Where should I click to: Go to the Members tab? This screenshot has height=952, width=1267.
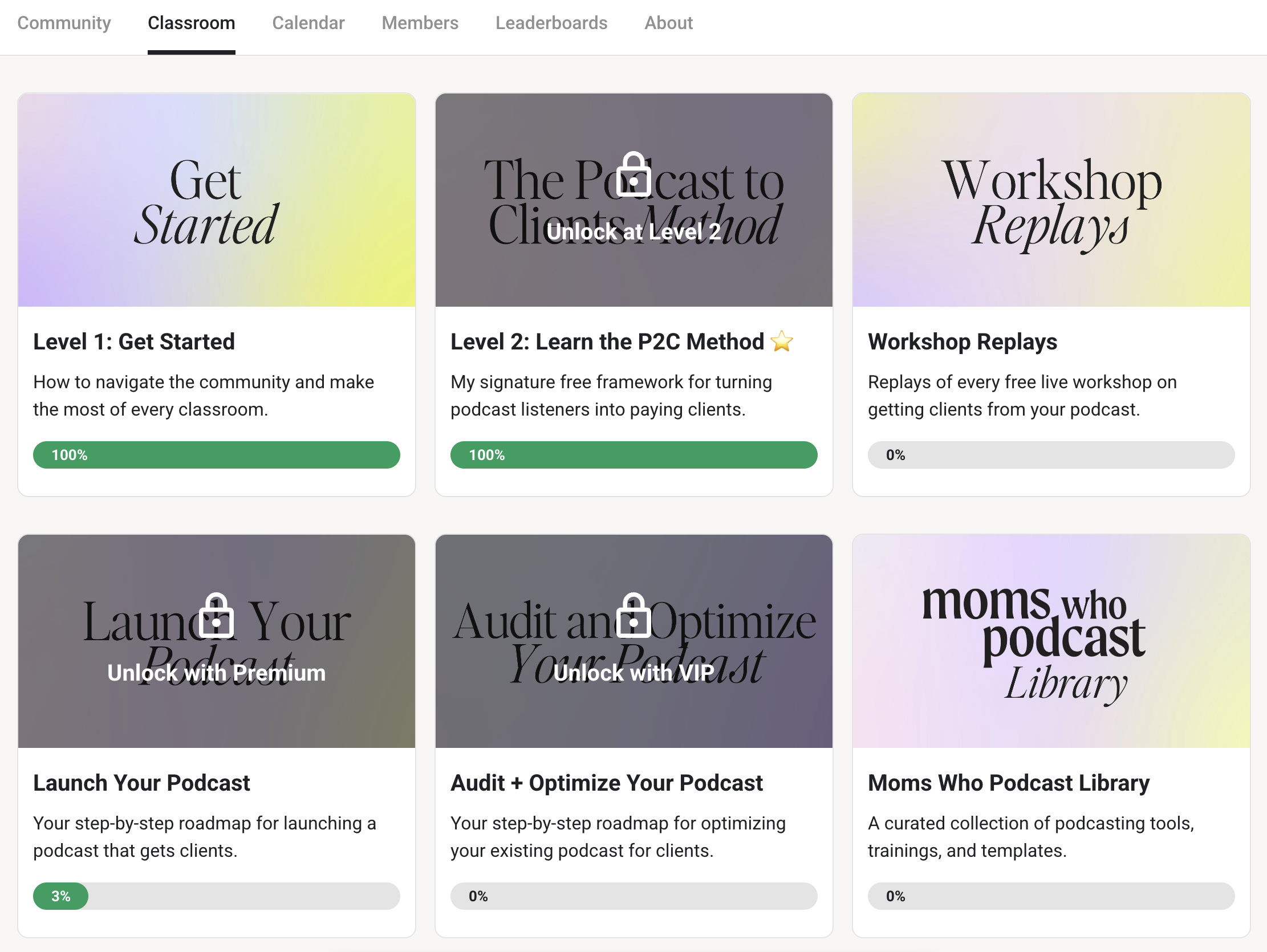pyautogui.click(x=420, y=23)
